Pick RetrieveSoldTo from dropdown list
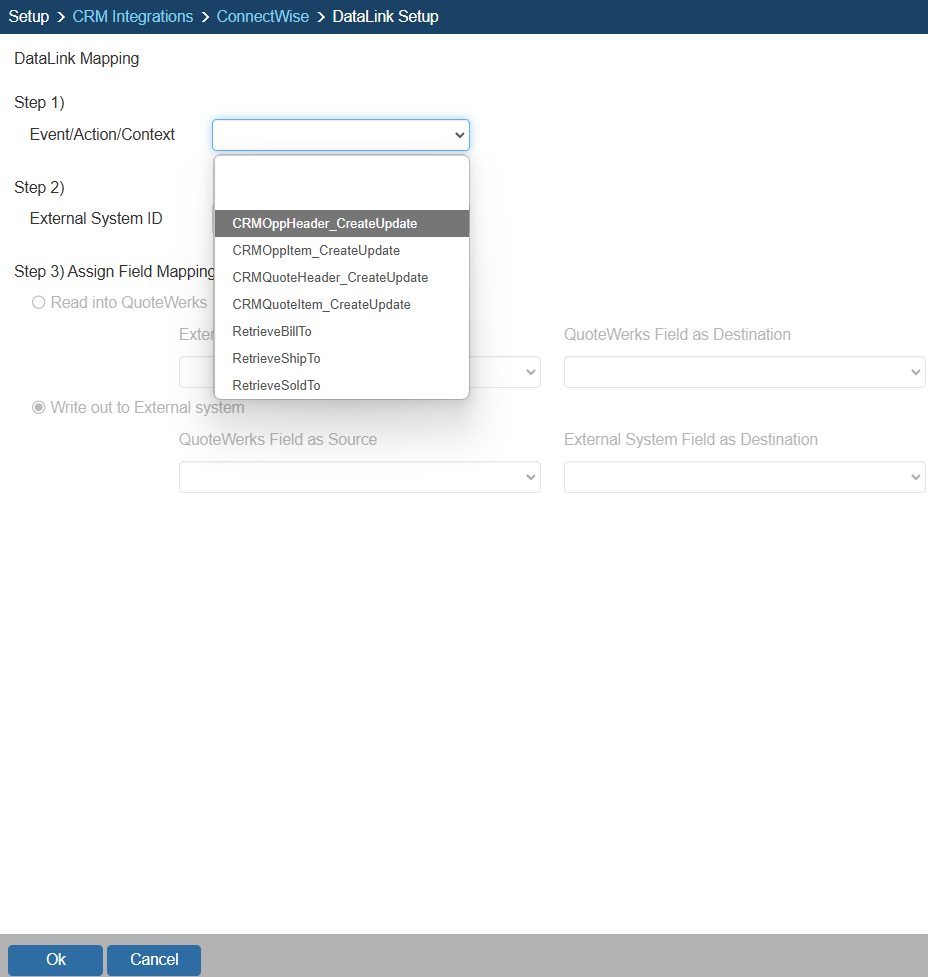928x977 pixels. [342, 385]
